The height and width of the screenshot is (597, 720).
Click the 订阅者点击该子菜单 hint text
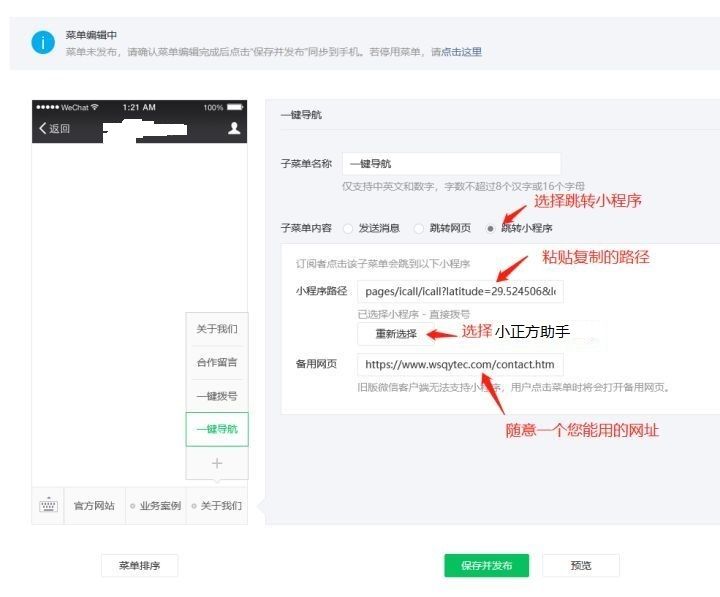coord(383,264)
